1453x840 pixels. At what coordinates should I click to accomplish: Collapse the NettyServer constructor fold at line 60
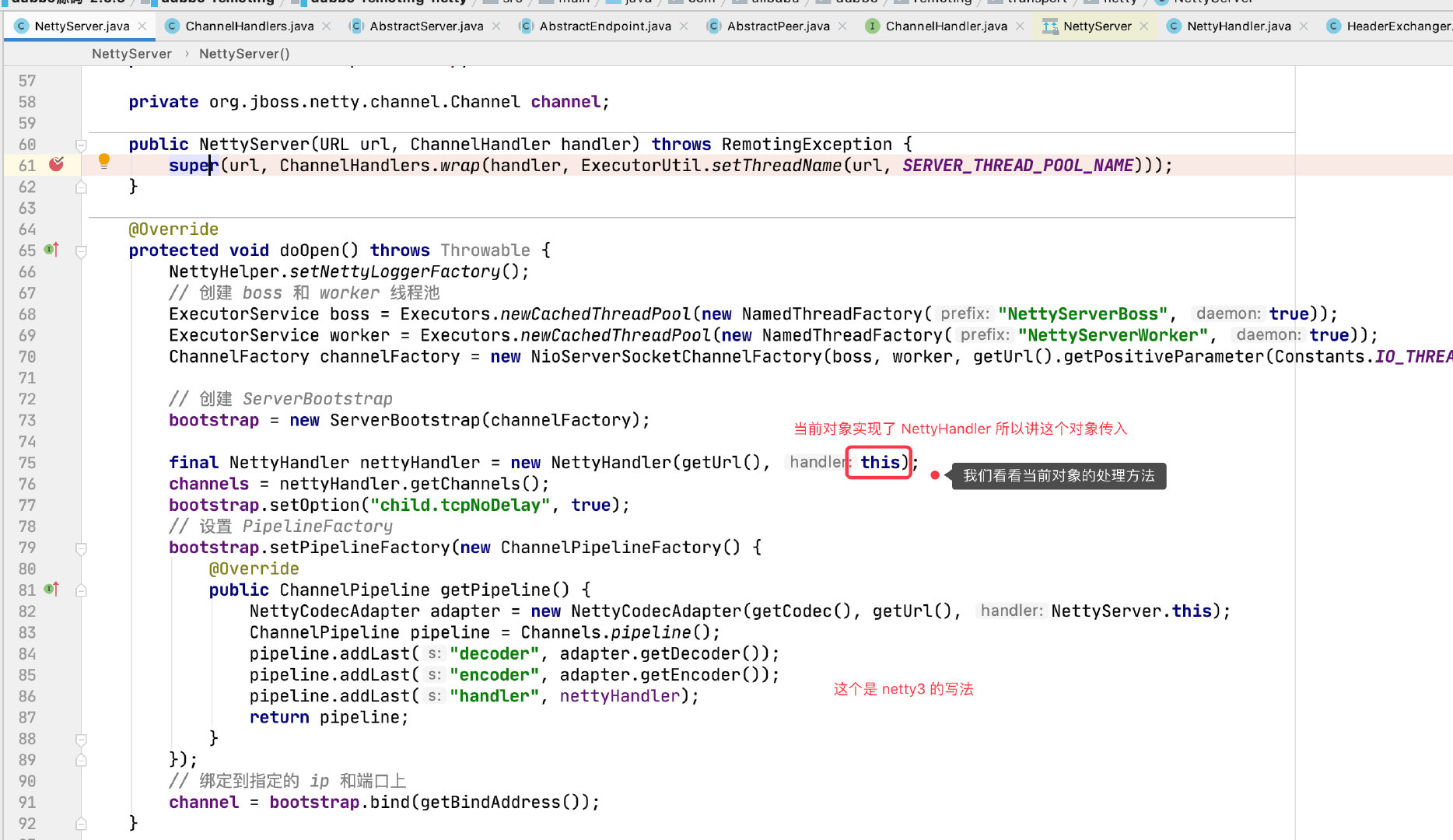pos(81,145)
